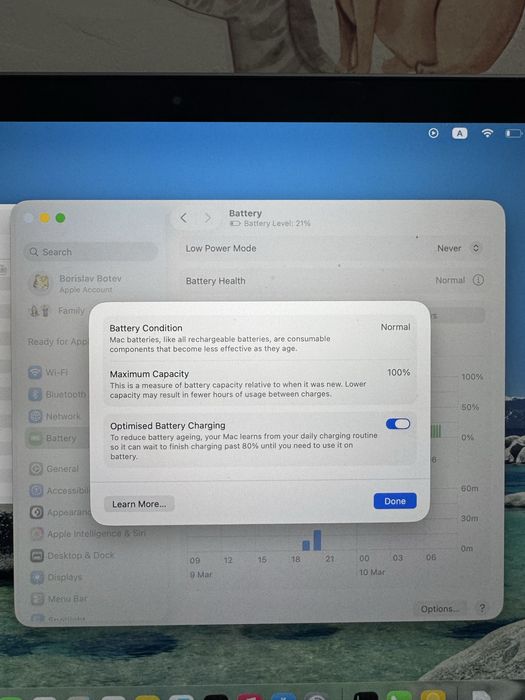Click the Options... button
The height and width of the screenshot is (700, 525).
(x=440, y=609)
